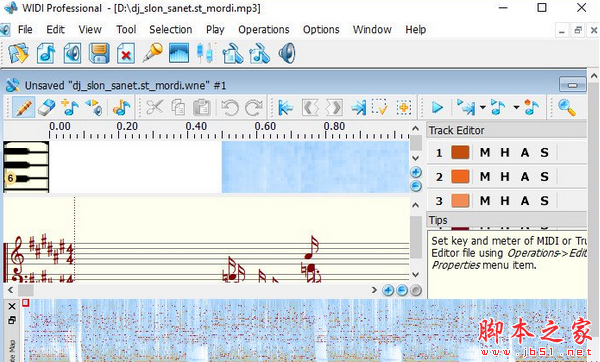Viewport: 600px width, 362px height.
Task: Click the piano roll scrollbar up arrow
Action: point(416,129)
